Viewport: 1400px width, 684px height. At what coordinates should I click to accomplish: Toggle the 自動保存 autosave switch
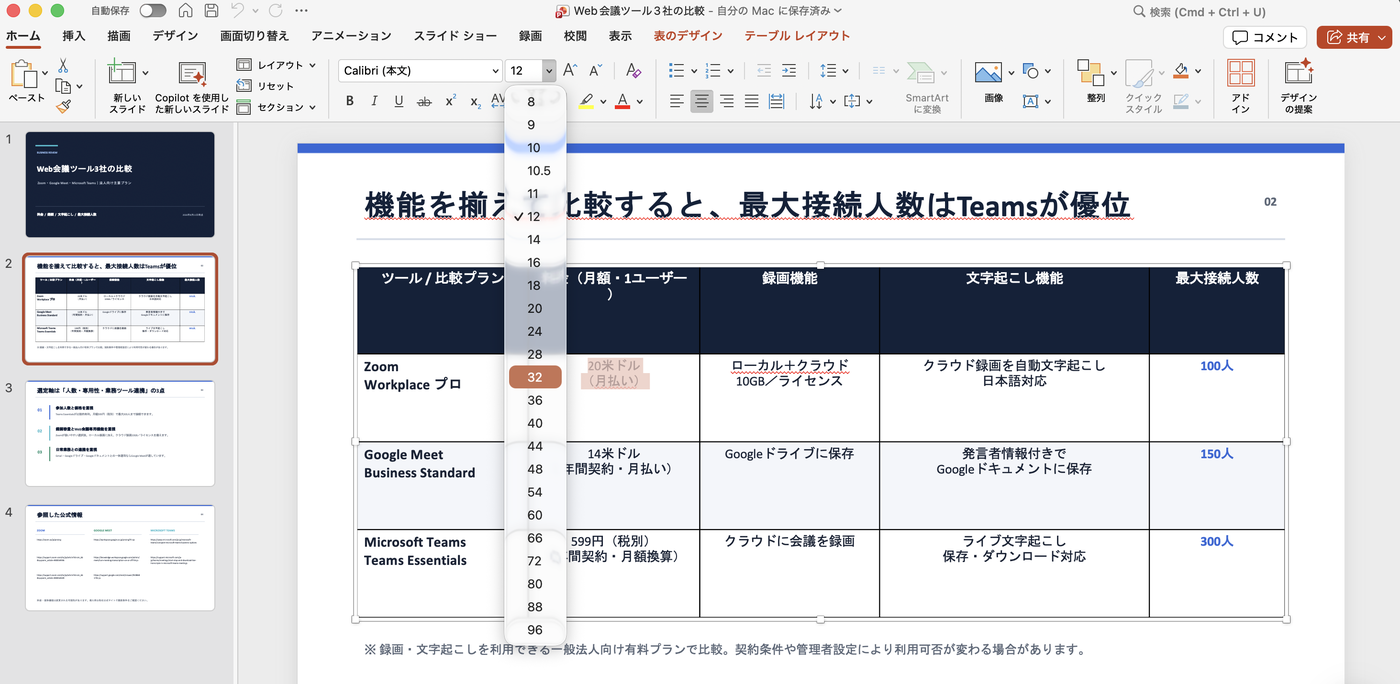click(x=153, y=11)
